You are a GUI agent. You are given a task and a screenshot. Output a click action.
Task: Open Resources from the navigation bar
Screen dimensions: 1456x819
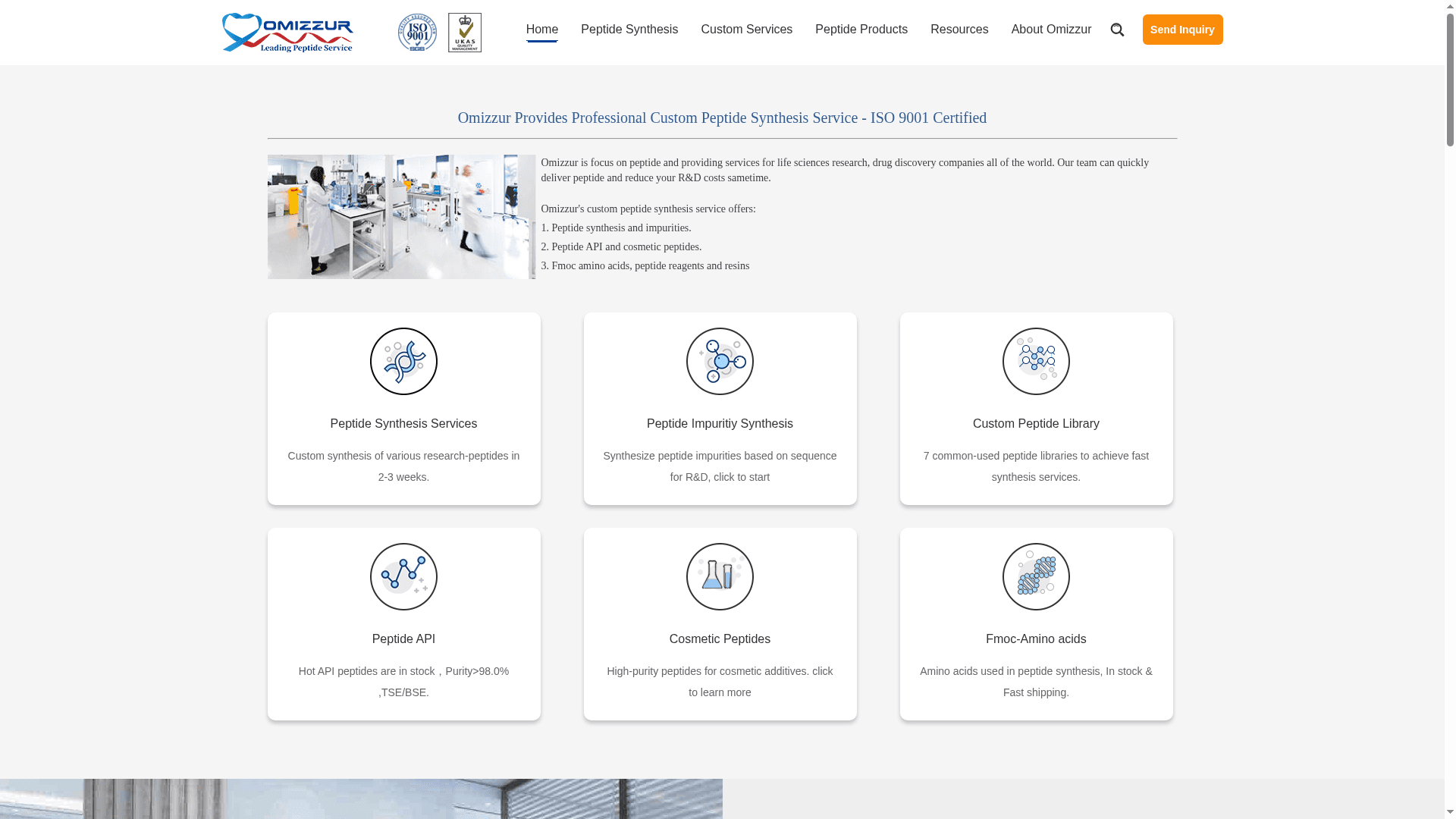coord(959,29)
